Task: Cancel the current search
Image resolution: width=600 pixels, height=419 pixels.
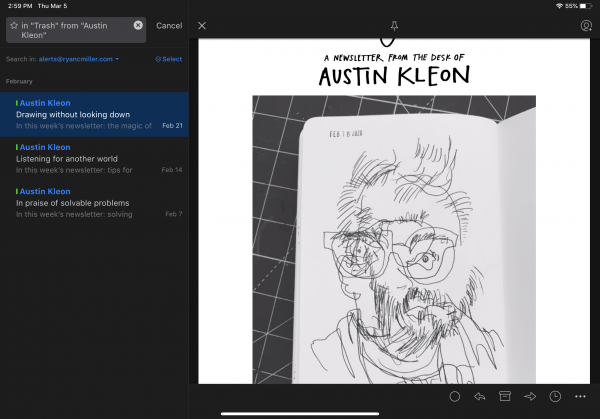Action: (169, 25)
